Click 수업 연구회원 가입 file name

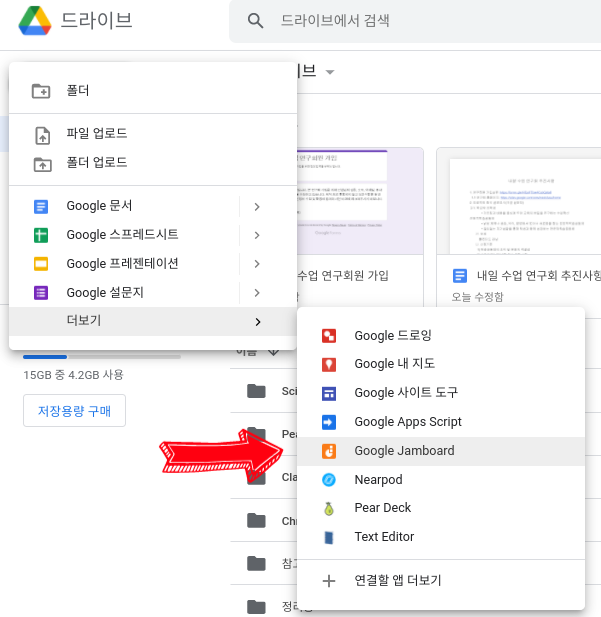click(343, 275)
